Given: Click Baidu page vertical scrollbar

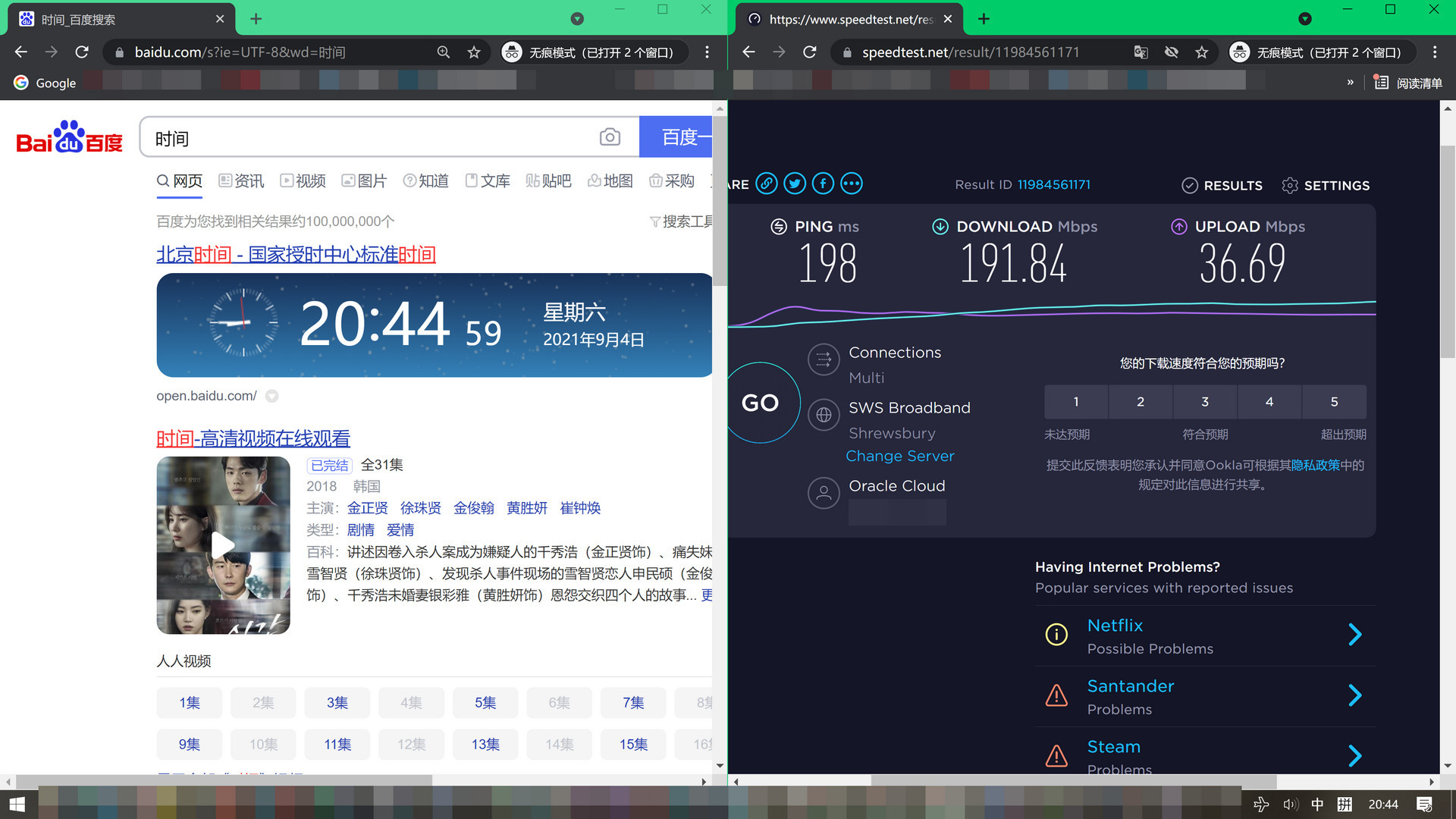Looking at the screenshot, I should (720, 201).
